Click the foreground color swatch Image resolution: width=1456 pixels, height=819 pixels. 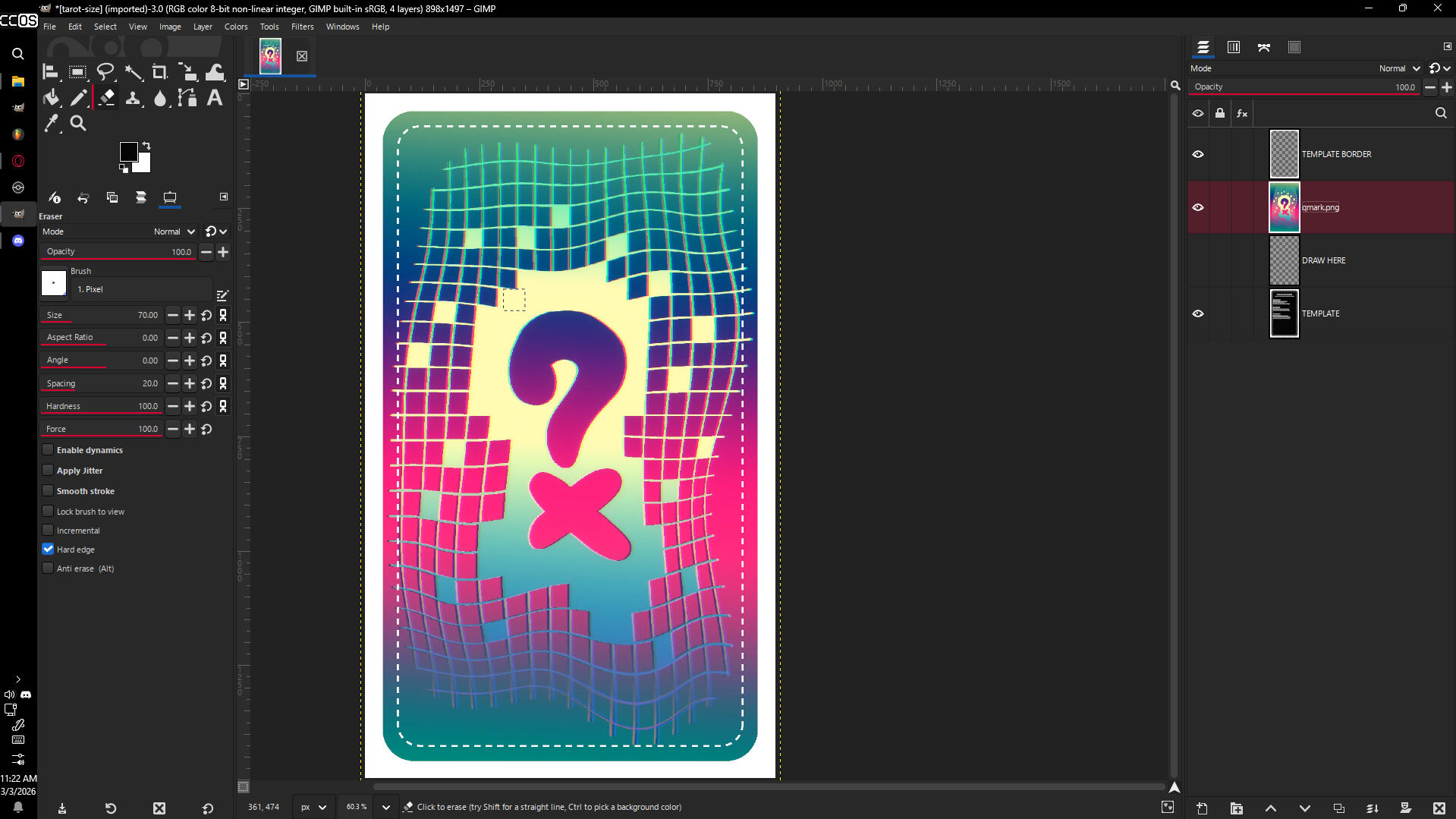point(128,151)
